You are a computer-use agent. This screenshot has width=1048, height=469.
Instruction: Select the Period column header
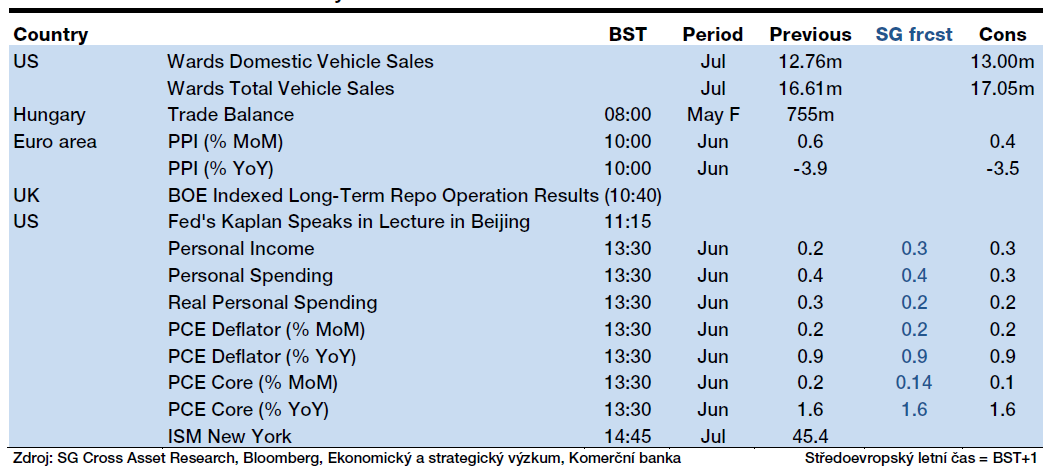coord(713,34)
